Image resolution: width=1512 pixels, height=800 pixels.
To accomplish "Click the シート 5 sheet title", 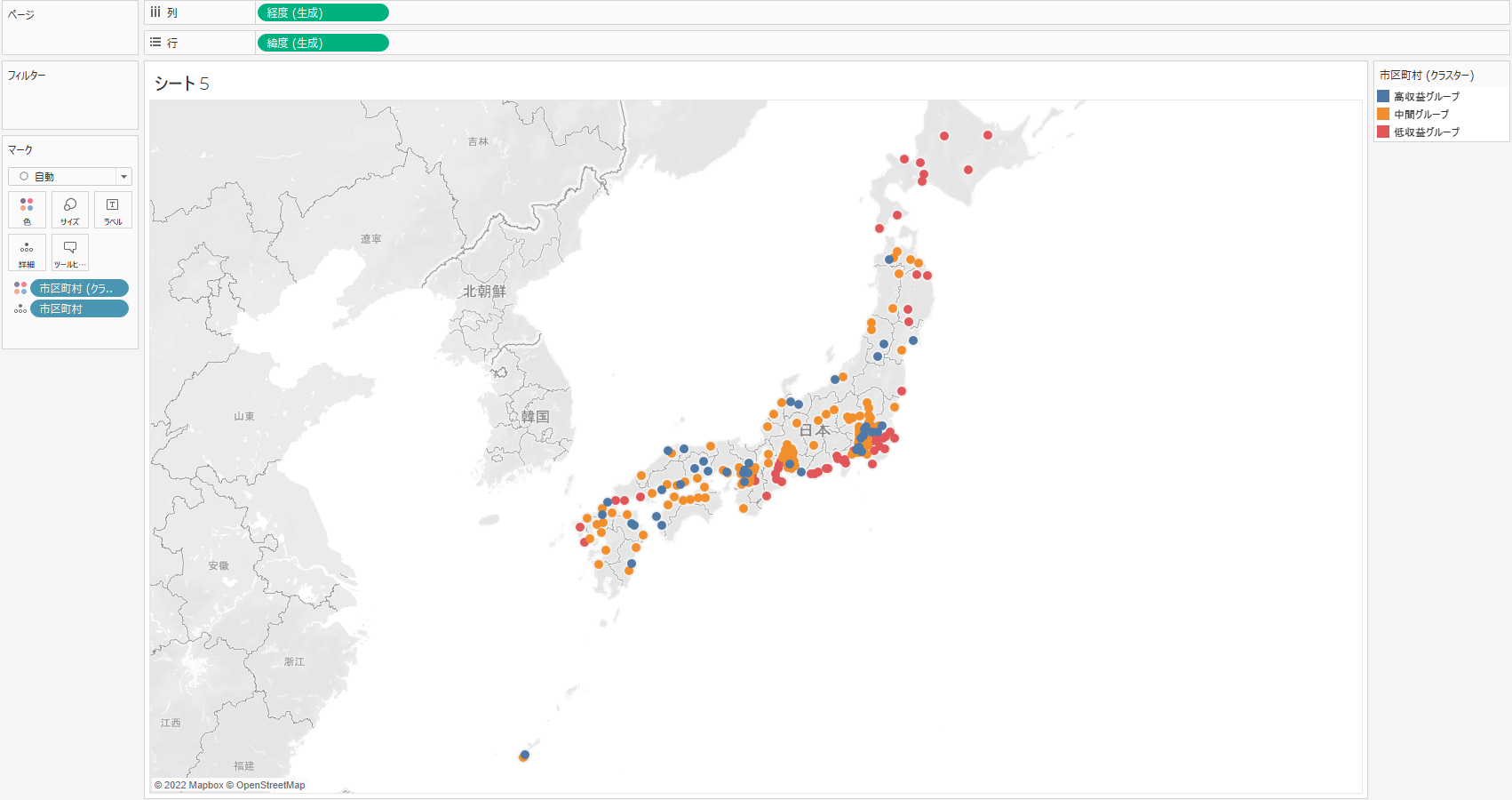I will pyautogui.click(x=182, y=84).
